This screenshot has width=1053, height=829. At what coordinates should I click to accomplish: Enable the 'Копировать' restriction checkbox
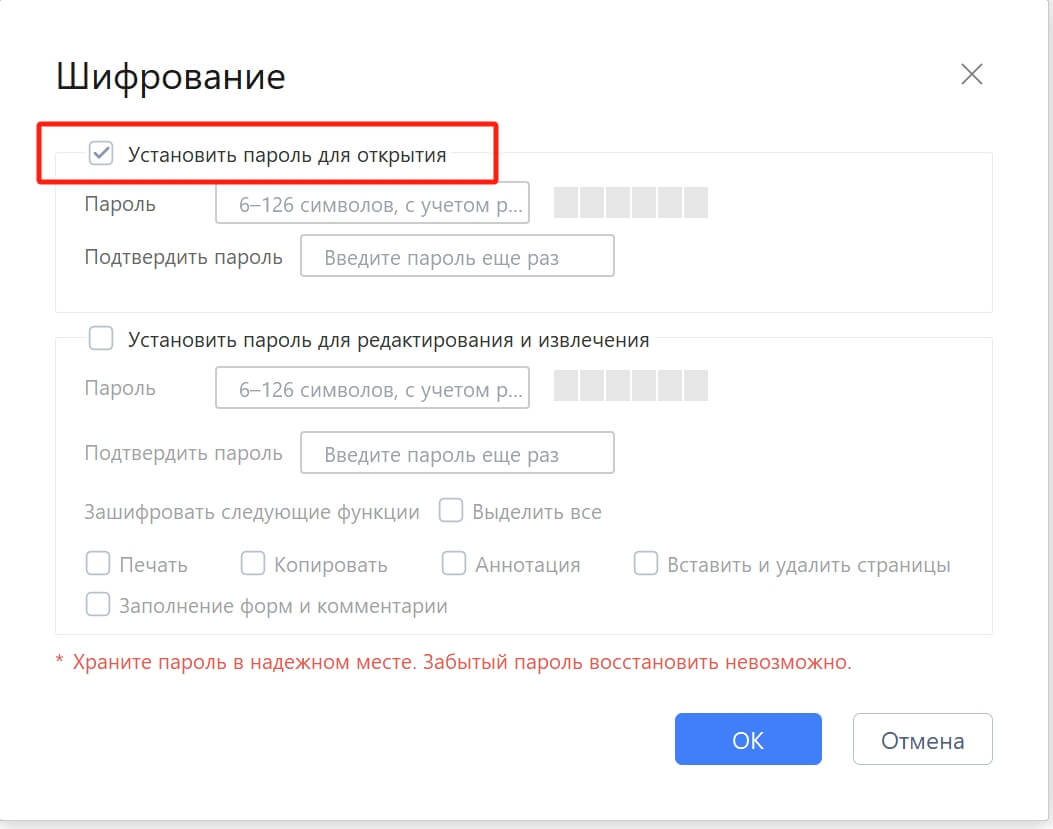point(253,564)
